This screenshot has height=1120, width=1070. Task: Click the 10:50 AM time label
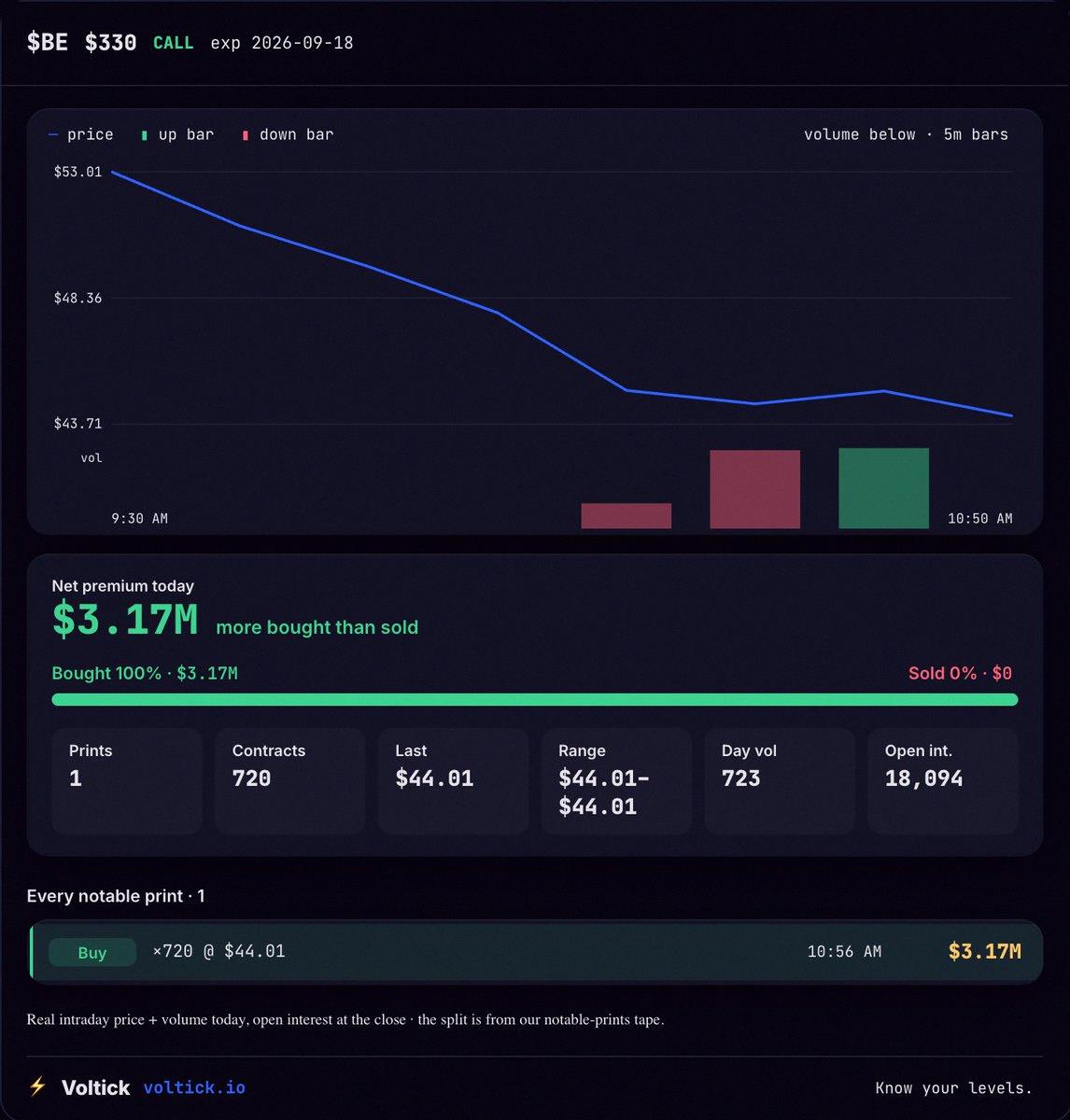click(979, 518)
